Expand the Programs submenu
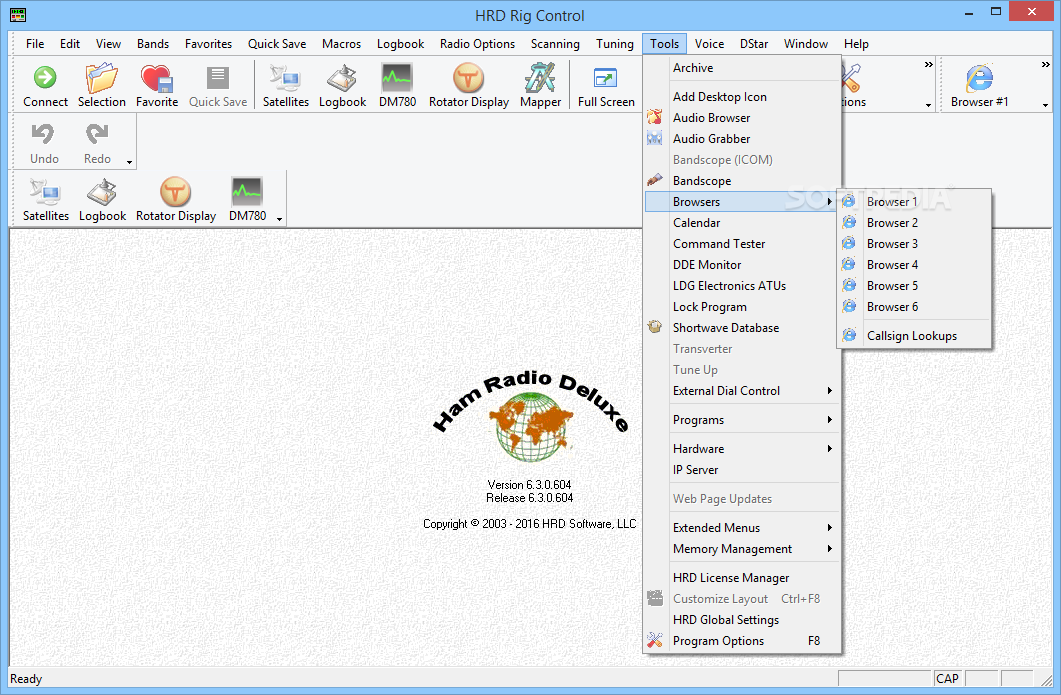 click(830, 420)
